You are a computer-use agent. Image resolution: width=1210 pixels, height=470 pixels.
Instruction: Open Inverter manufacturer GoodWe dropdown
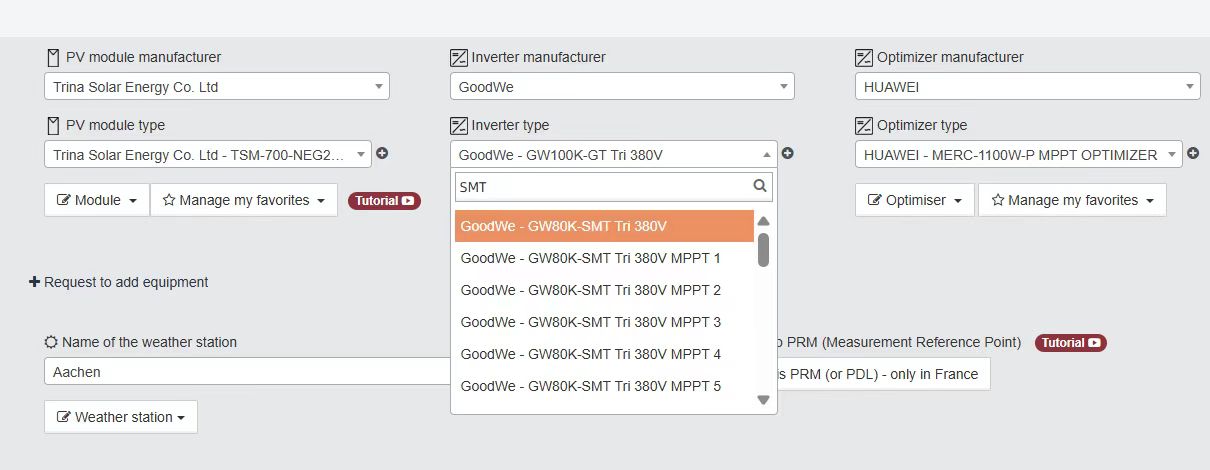click(x=622, y=87)
